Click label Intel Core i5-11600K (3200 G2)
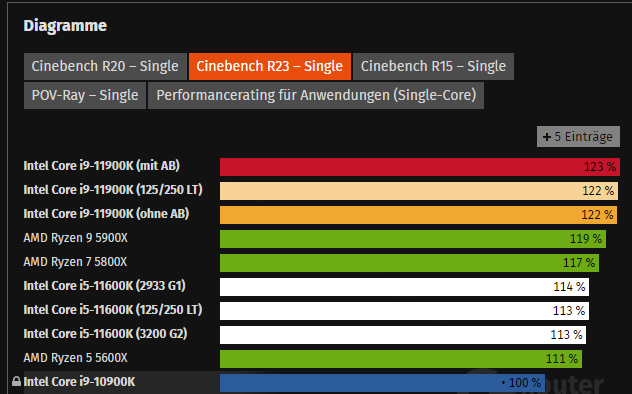This screenshot has width=632, height=394. [105, 334]
